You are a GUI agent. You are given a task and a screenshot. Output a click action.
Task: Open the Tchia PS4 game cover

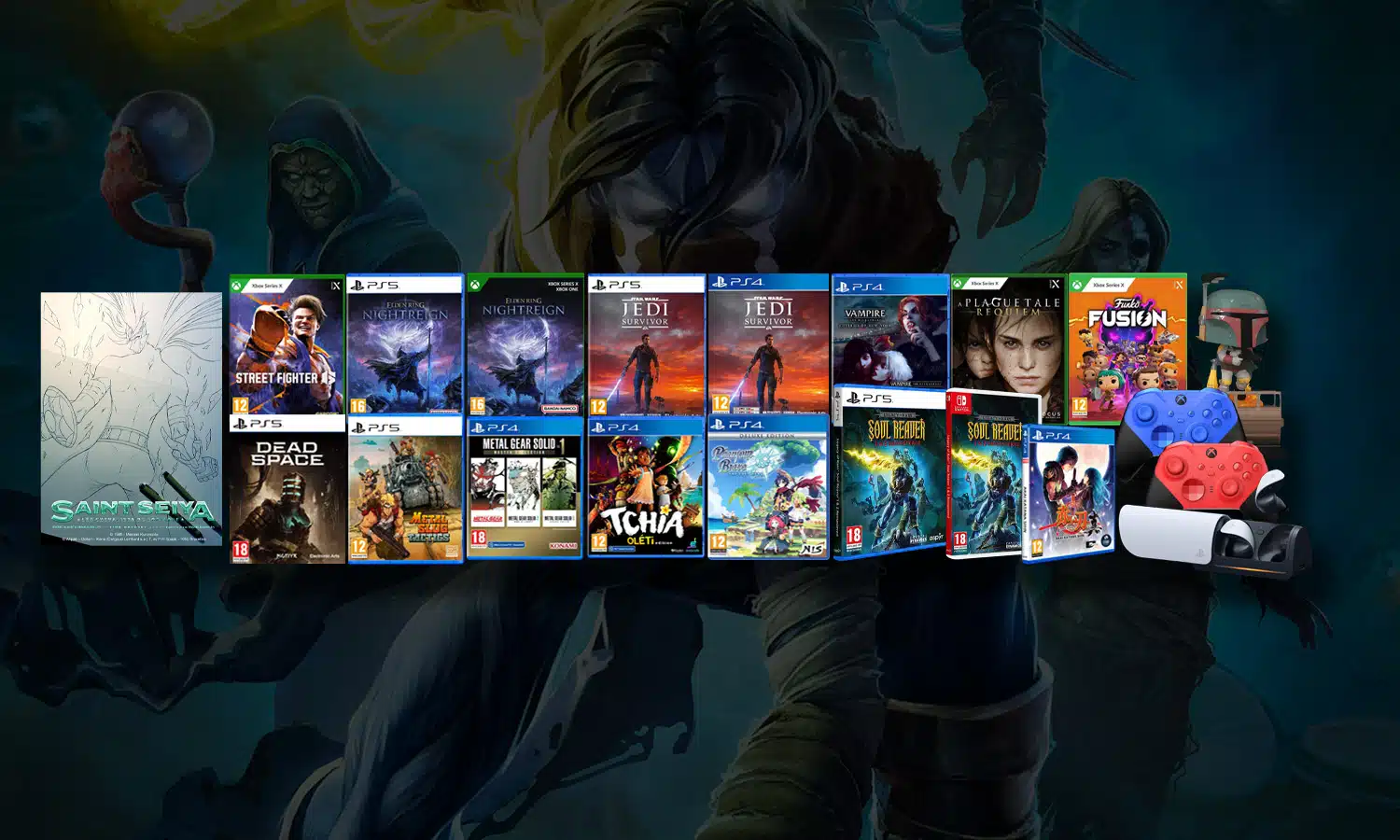click(646, 488)
